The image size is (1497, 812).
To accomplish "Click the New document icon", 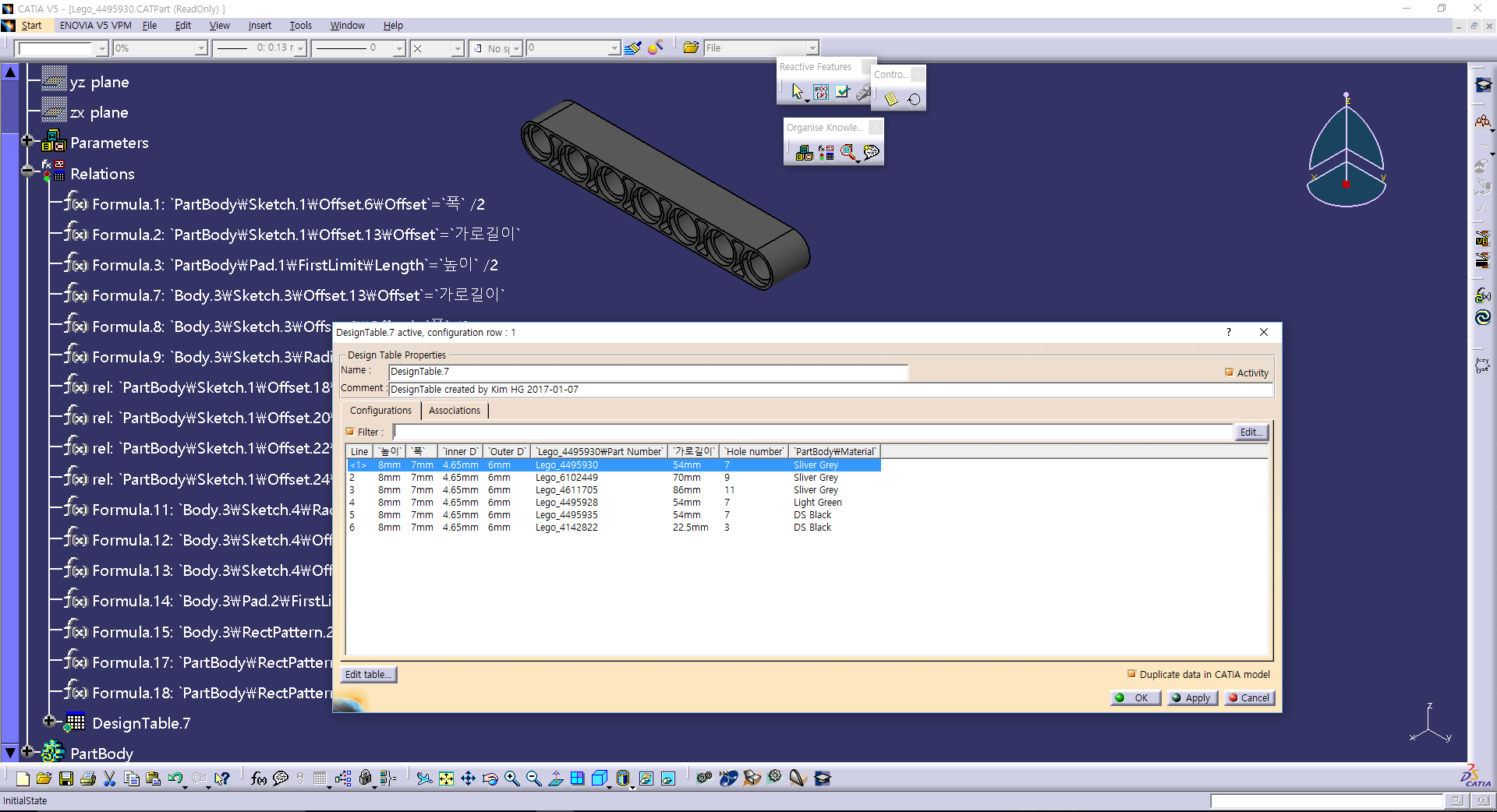I will tap(23, 778).
